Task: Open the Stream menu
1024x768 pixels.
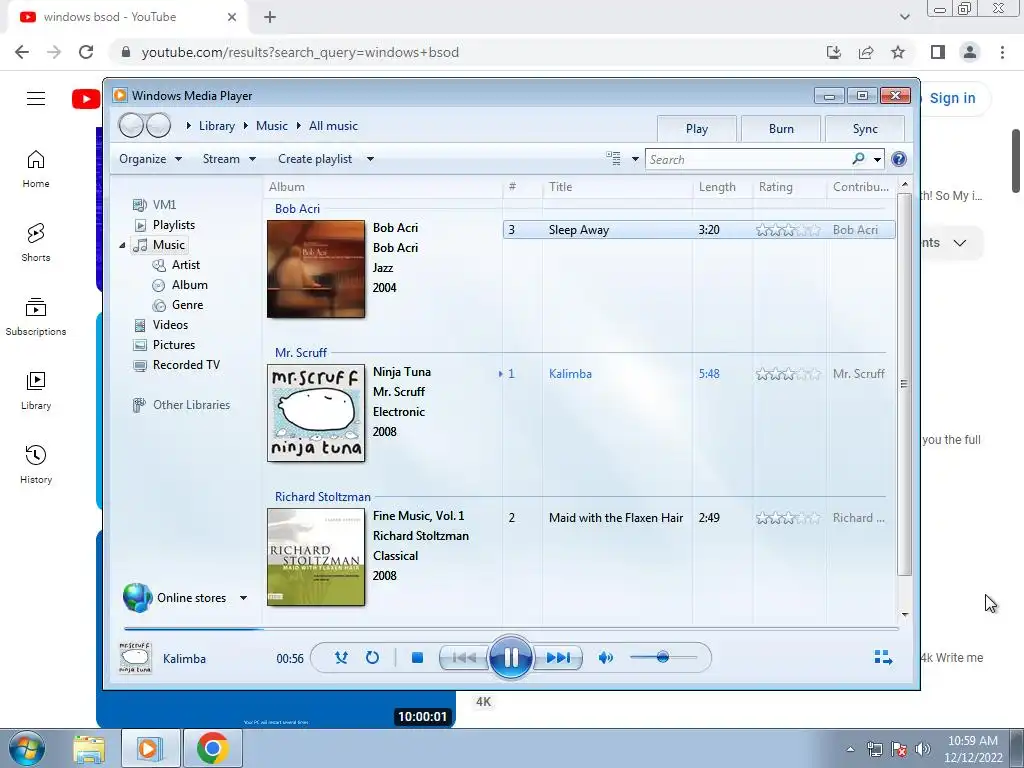Action: click(229, 159)
